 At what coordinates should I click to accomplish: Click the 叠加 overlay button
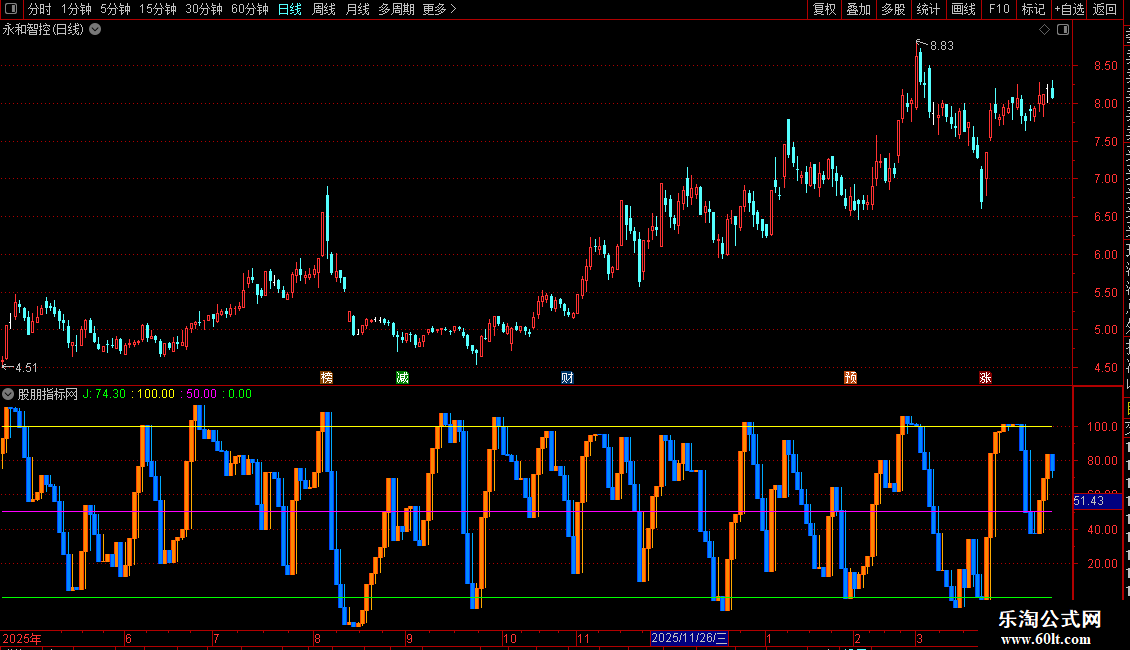click(x=858, y=9)
